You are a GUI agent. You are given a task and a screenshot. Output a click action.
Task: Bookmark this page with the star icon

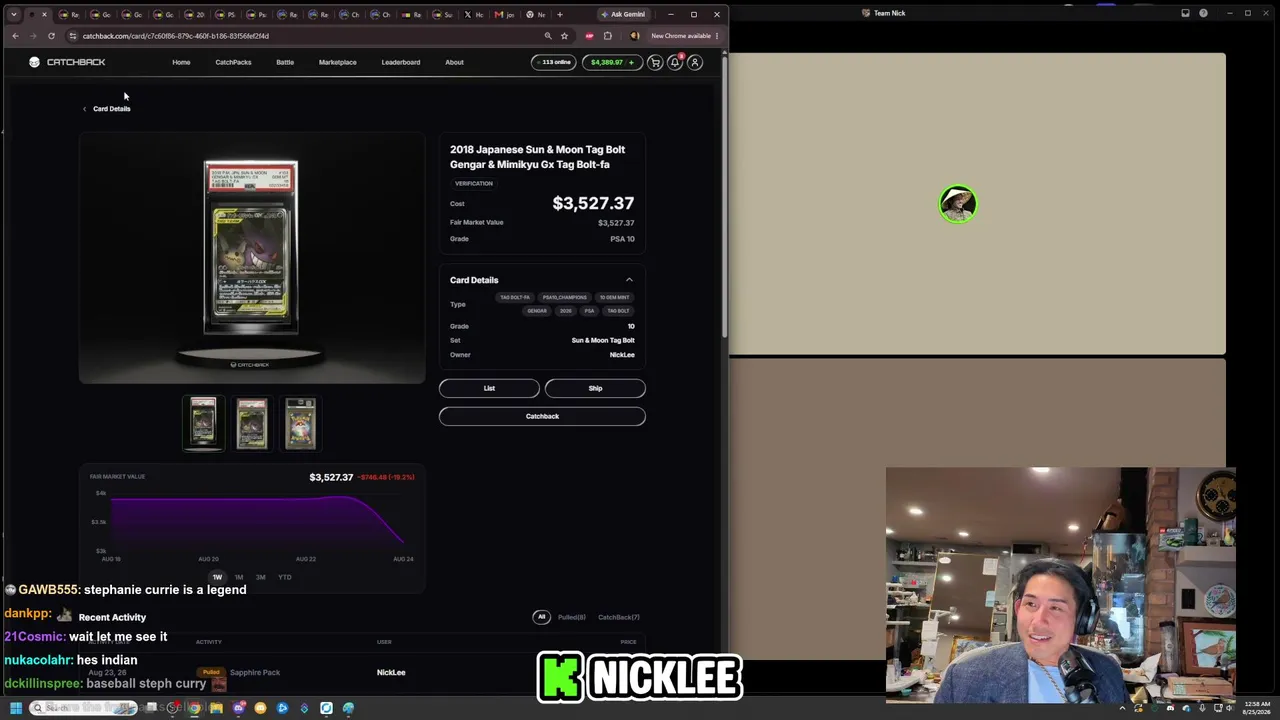tap(564, 36)
